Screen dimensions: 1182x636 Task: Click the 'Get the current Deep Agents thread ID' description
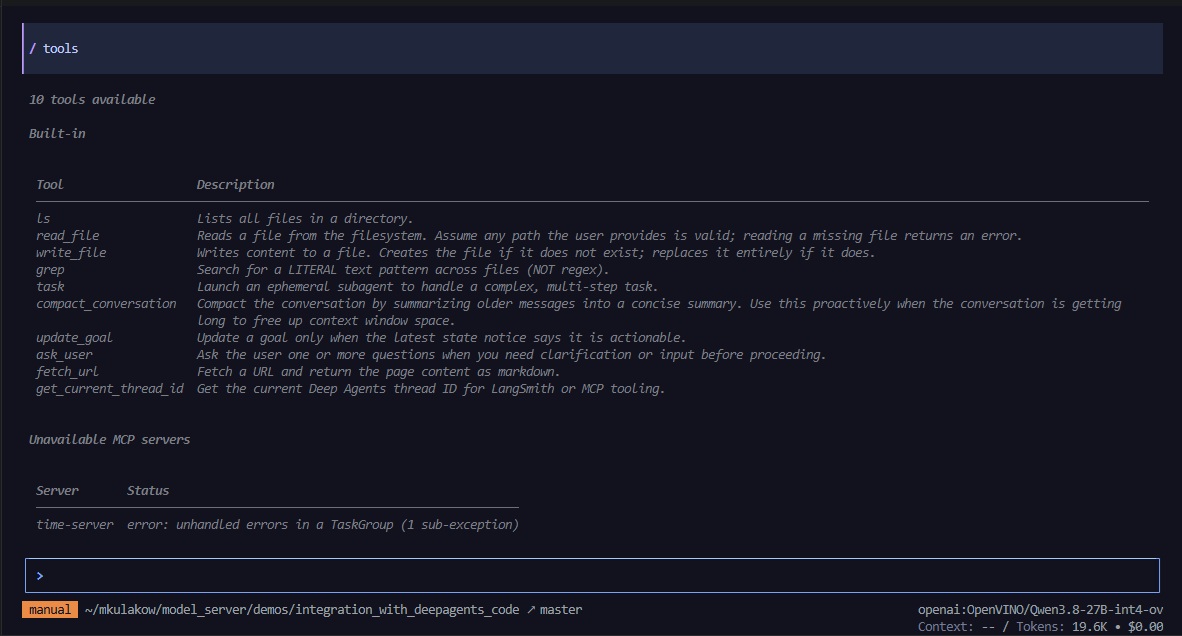[431, 389]
